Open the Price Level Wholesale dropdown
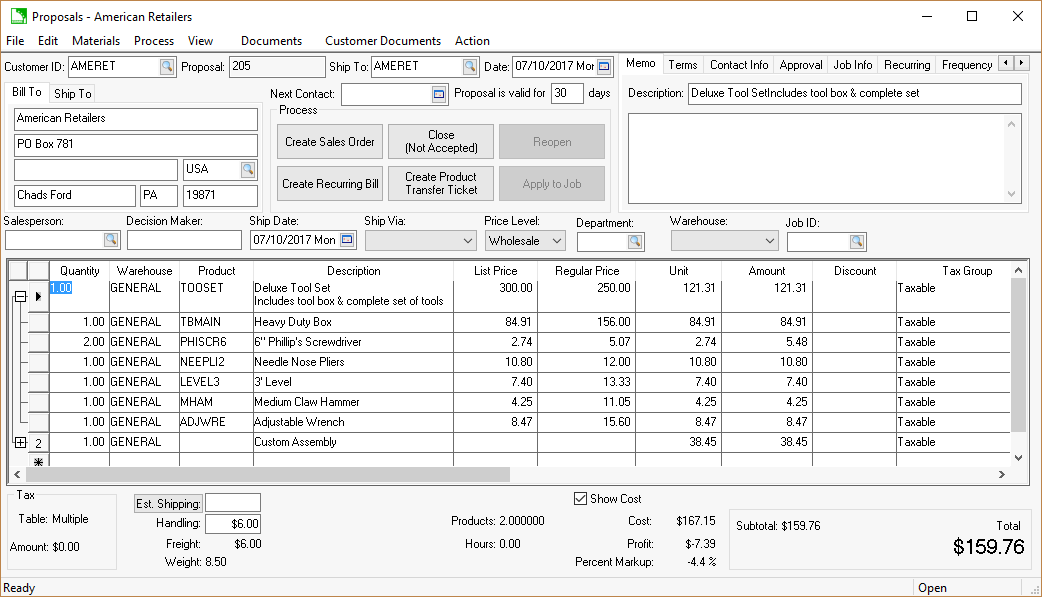The image size is (1042, 597). pos(556,241)
